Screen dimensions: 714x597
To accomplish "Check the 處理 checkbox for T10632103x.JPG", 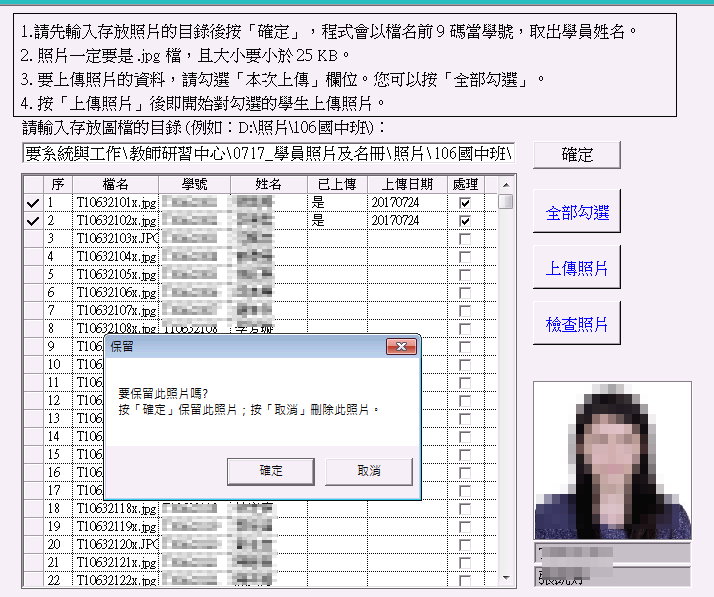I will tap(464, 238).
